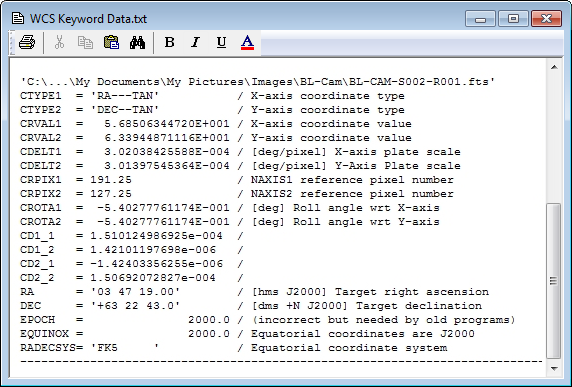The image size is (572, 387).
Task: Click in the RADECSYS 'FK5' text line
Action: click(x=233, y=348)
